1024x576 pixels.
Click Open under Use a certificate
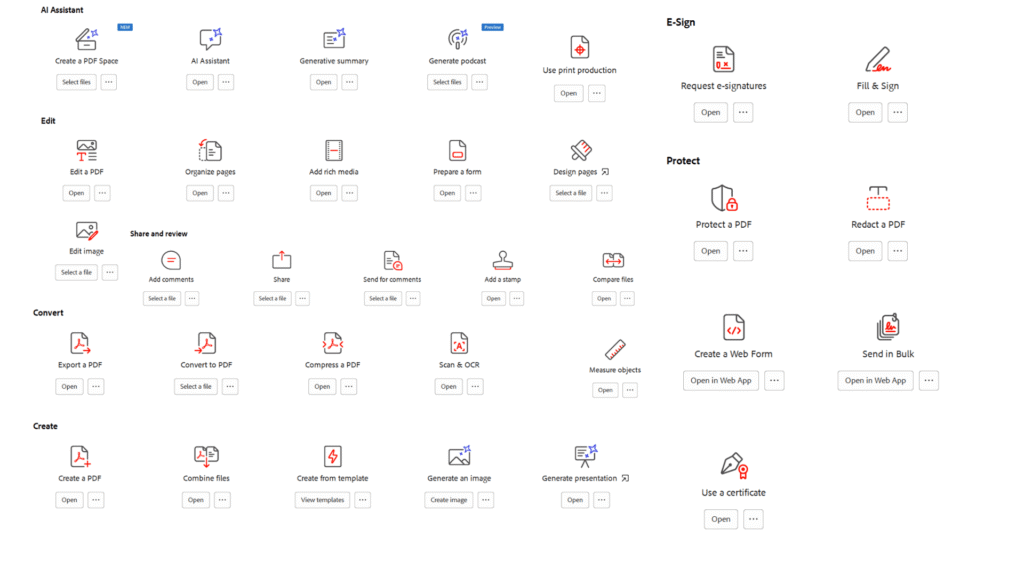tap(720, 519)
